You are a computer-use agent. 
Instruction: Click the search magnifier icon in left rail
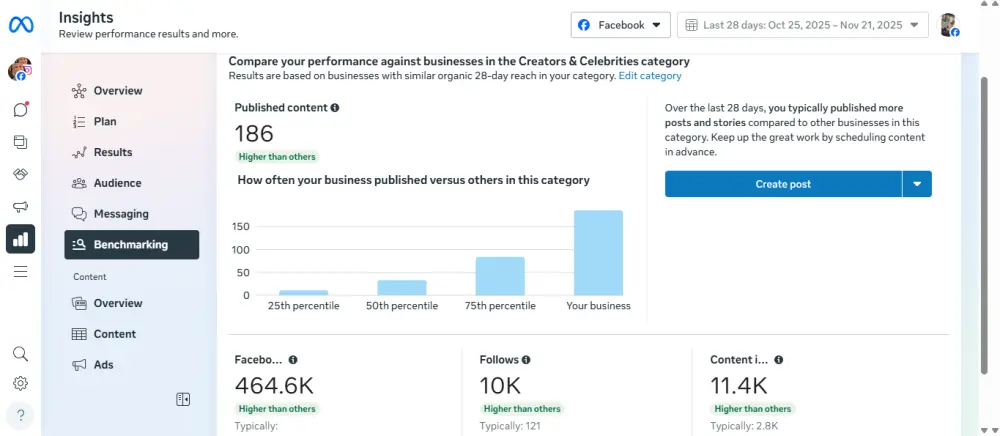(x=20, y=354)
